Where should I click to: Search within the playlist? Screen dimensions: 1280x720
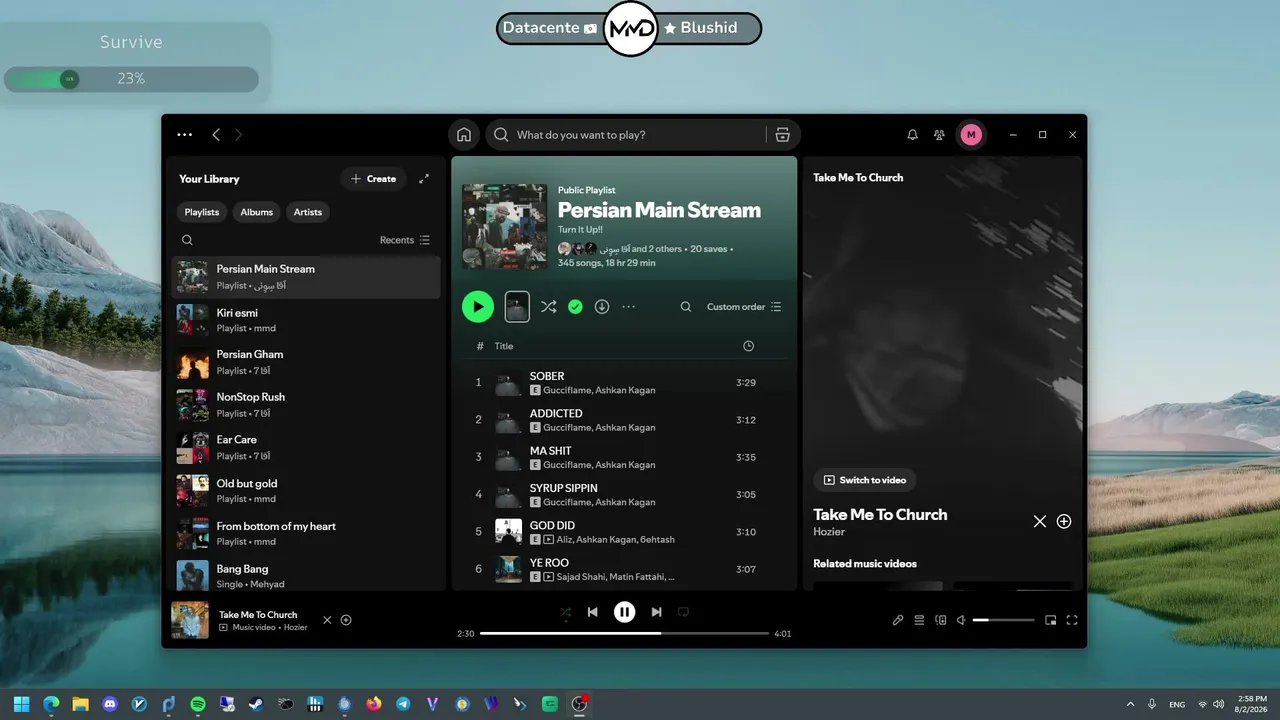(686, 307)
